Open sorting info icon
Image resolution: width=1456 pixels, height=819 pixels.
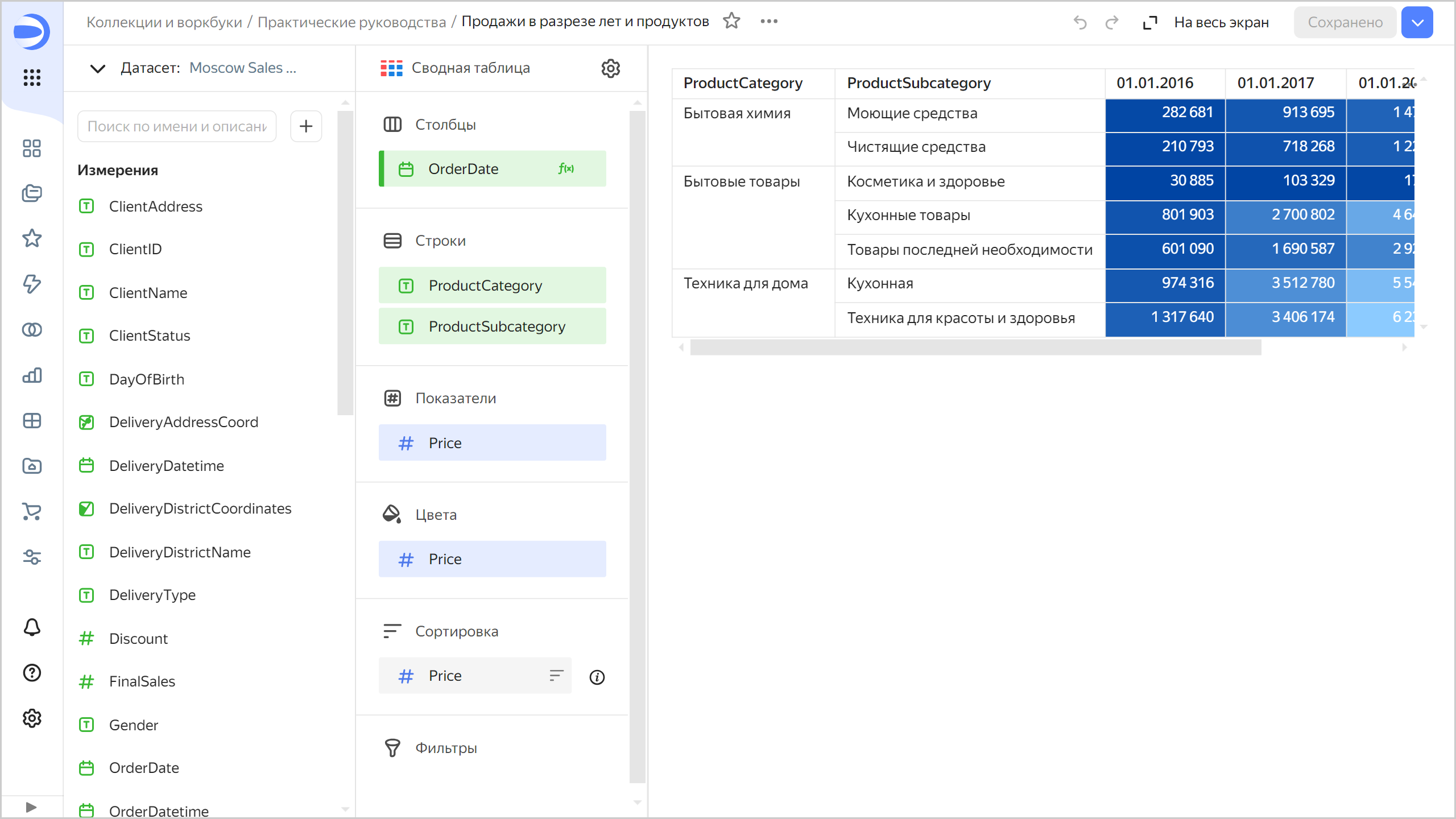pyautogui.click(x=597, y=677)
